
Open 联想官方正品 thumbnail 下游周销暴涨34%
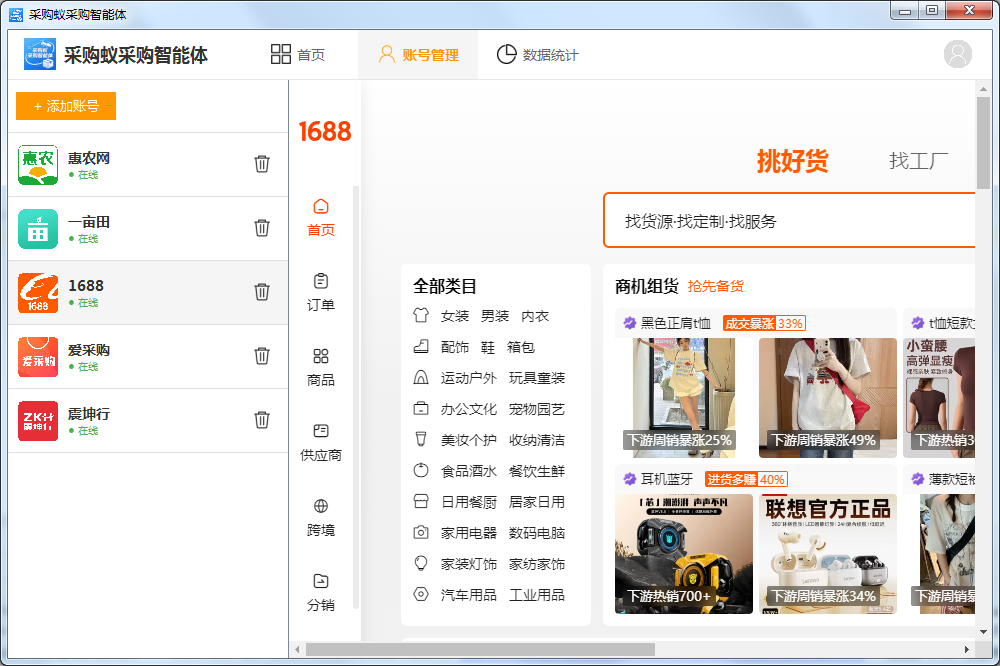pos(828,554)
